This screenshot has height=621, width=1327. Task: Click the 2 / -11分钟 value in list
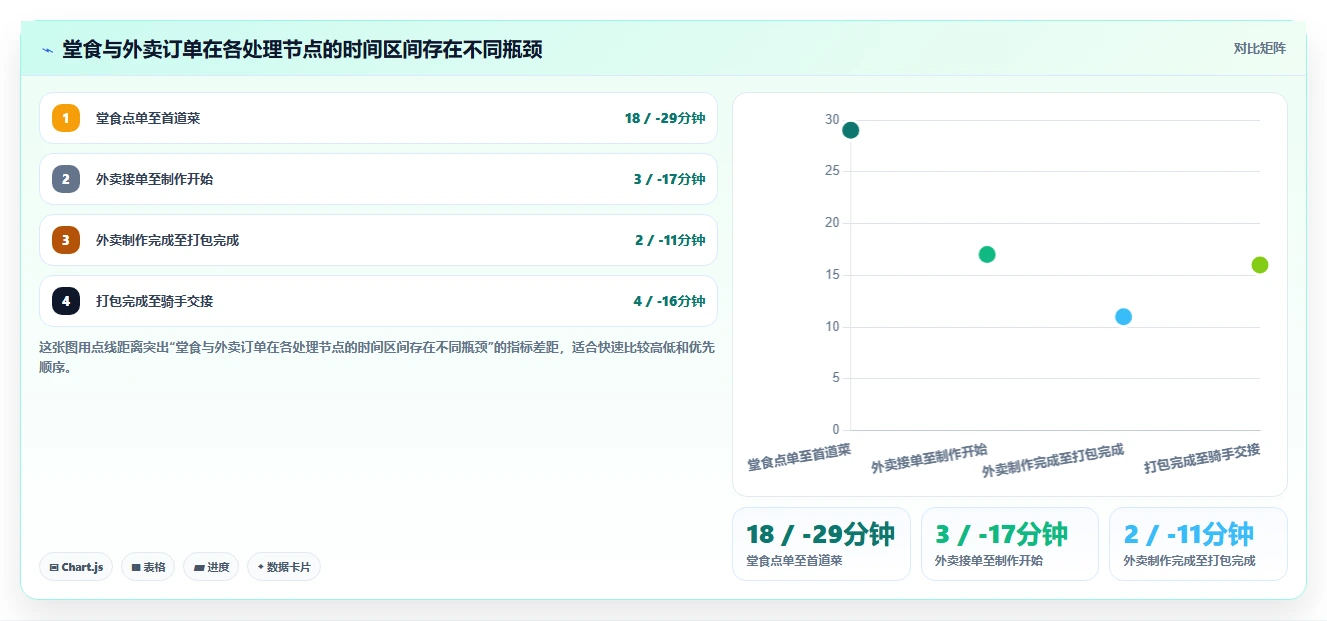point(669,240)
